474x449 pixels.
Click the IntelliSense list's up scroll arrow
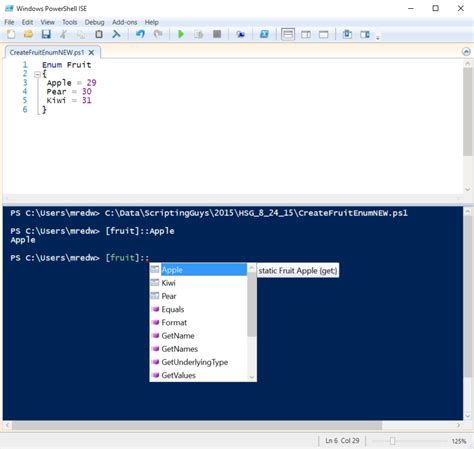[x=252, y=268]
